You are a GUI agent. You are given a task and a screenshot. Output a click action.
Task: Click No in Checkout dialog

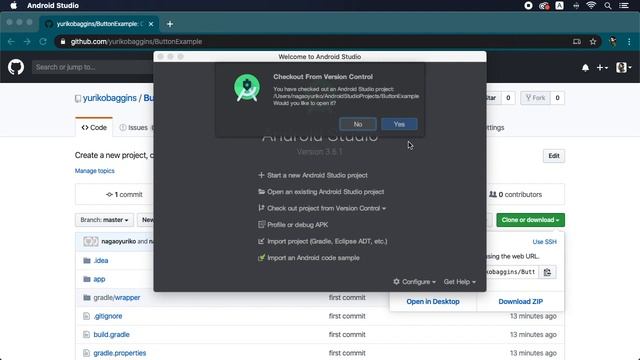(358, 124)
